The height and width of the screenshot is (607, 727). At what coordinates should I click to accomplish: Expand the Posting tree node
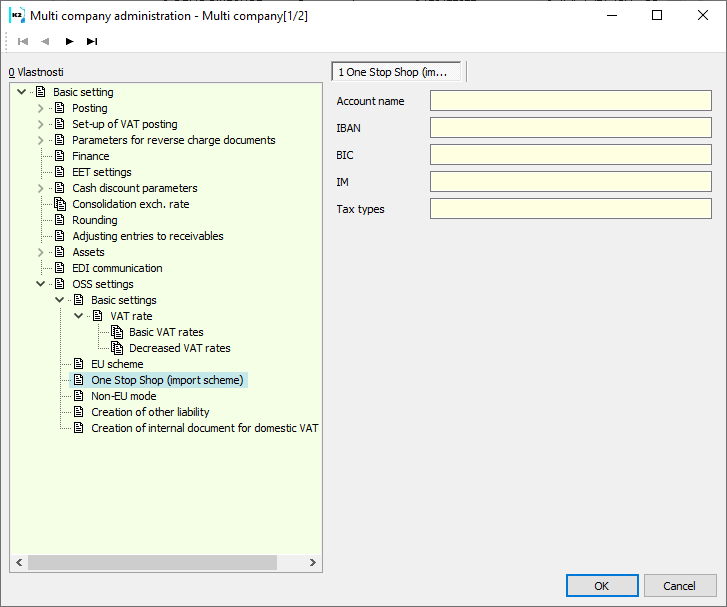click(41, 108)
